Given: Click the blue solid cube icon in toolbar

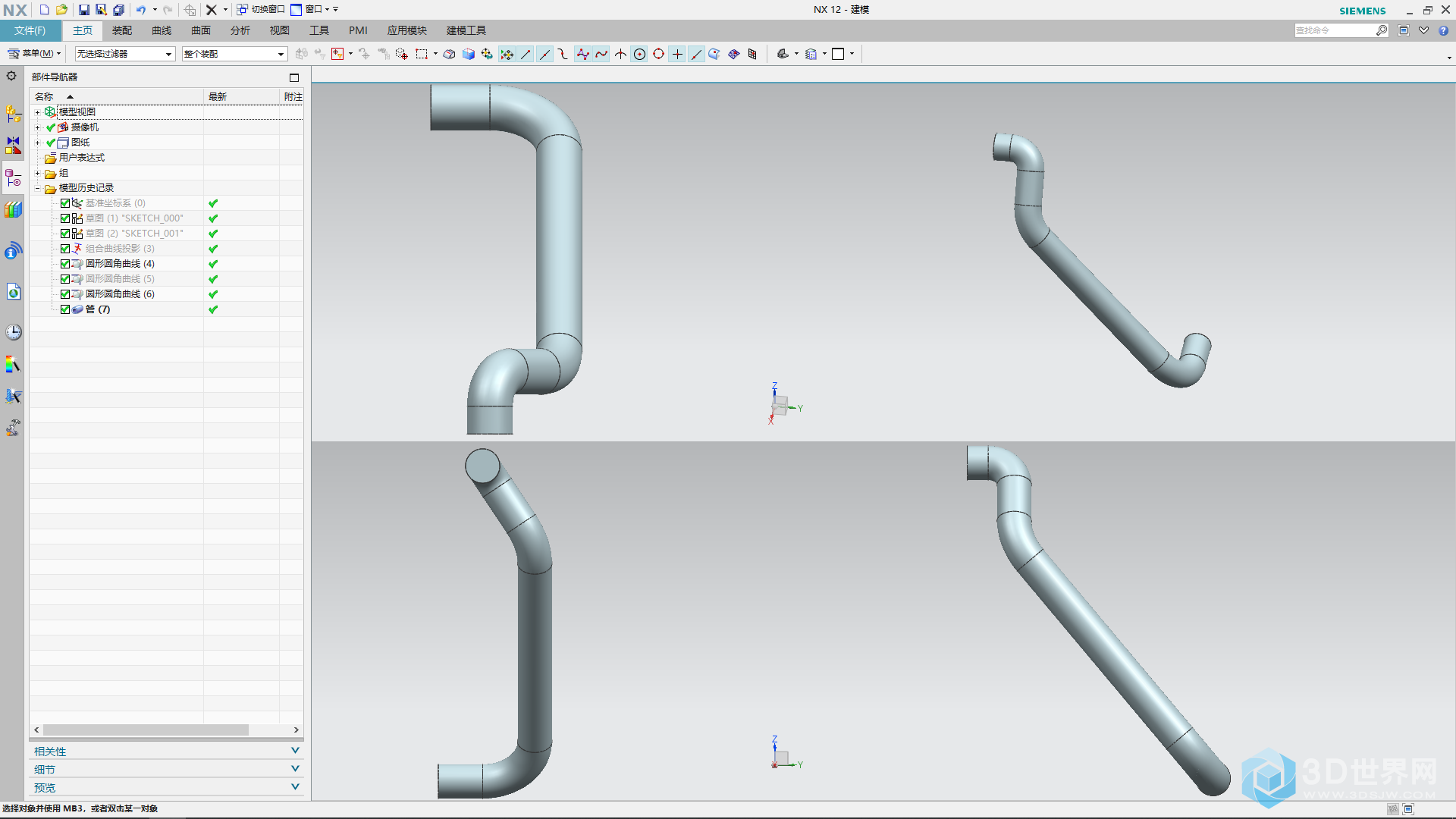Looking at the screenshot, I should pos(469,54).
